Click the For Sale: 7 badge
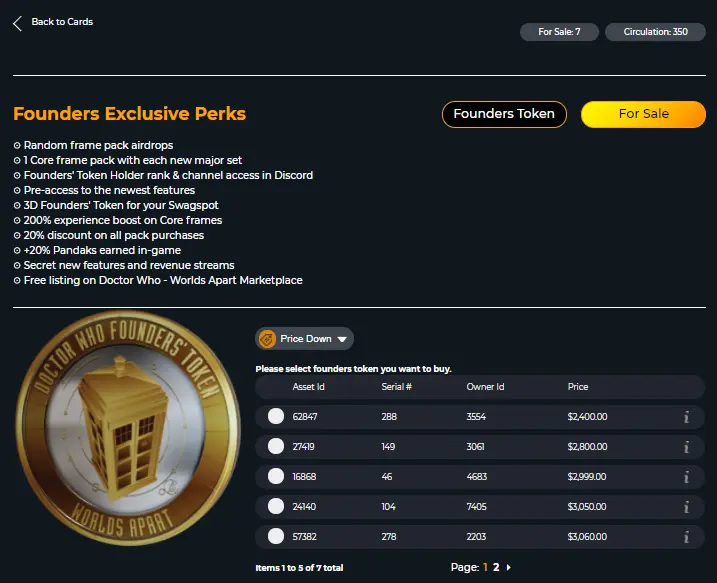Screen dimensions: 717x583 pos(559,32)
